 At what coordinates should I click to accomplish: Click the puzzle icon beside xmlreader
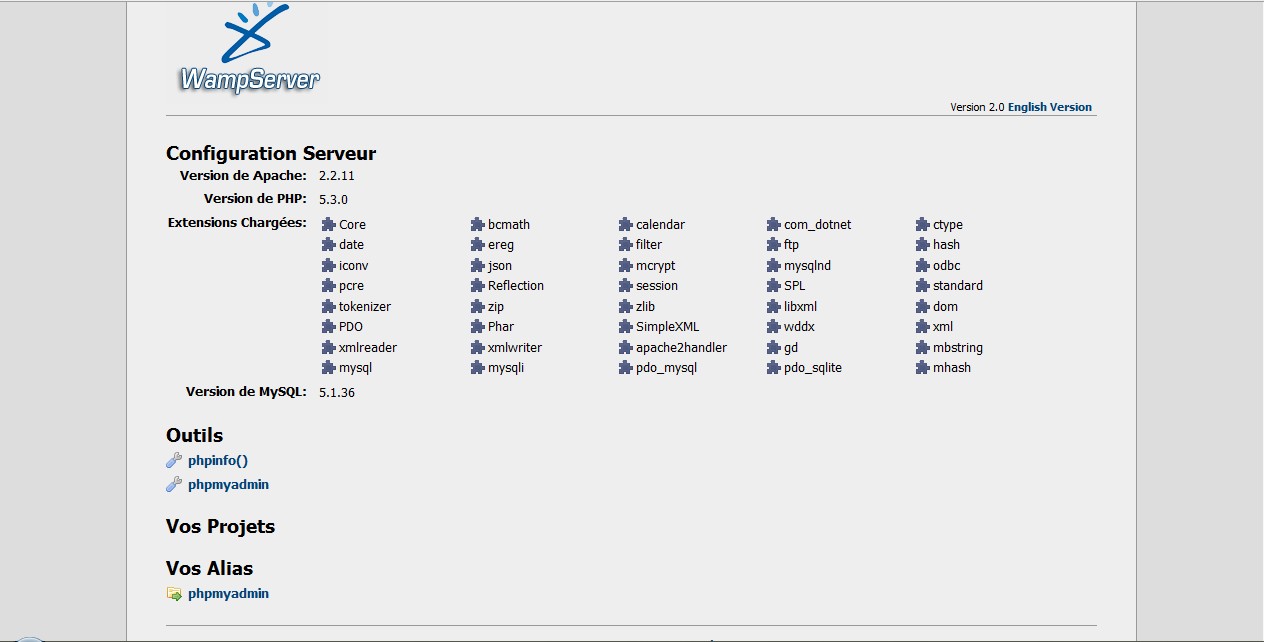pyautogui.click(x=328, y=348)
